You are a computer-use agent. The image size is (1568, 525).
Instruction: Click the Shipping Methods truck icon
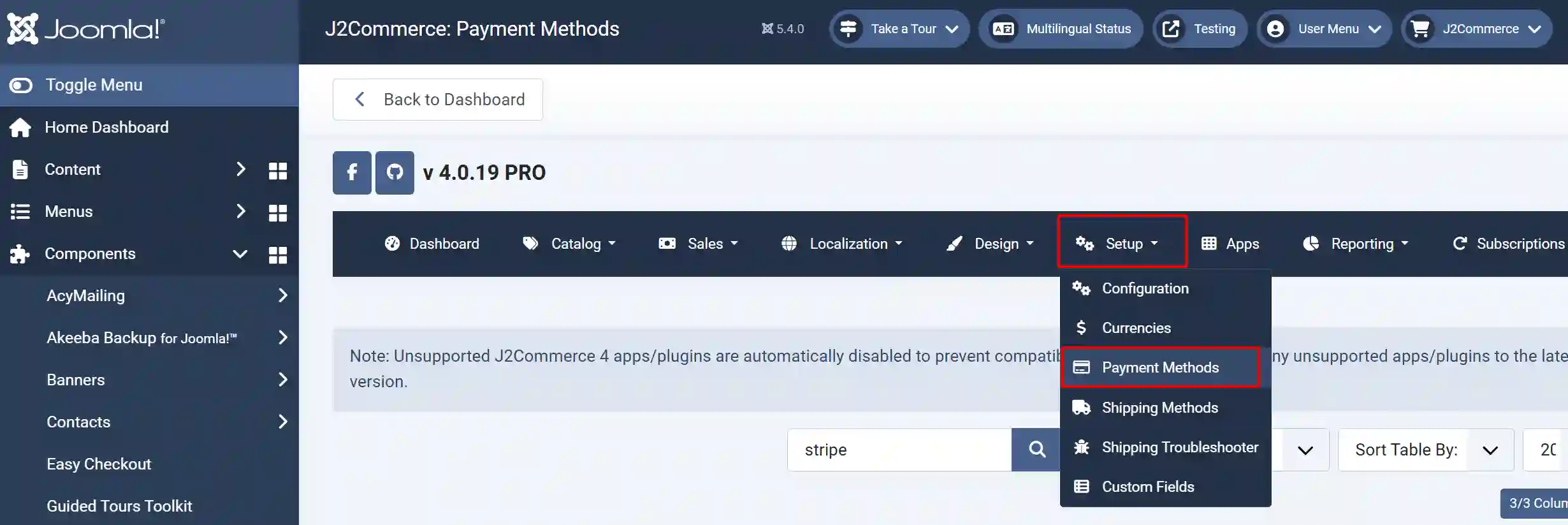pyautogui.click(x=1082, y=408)
